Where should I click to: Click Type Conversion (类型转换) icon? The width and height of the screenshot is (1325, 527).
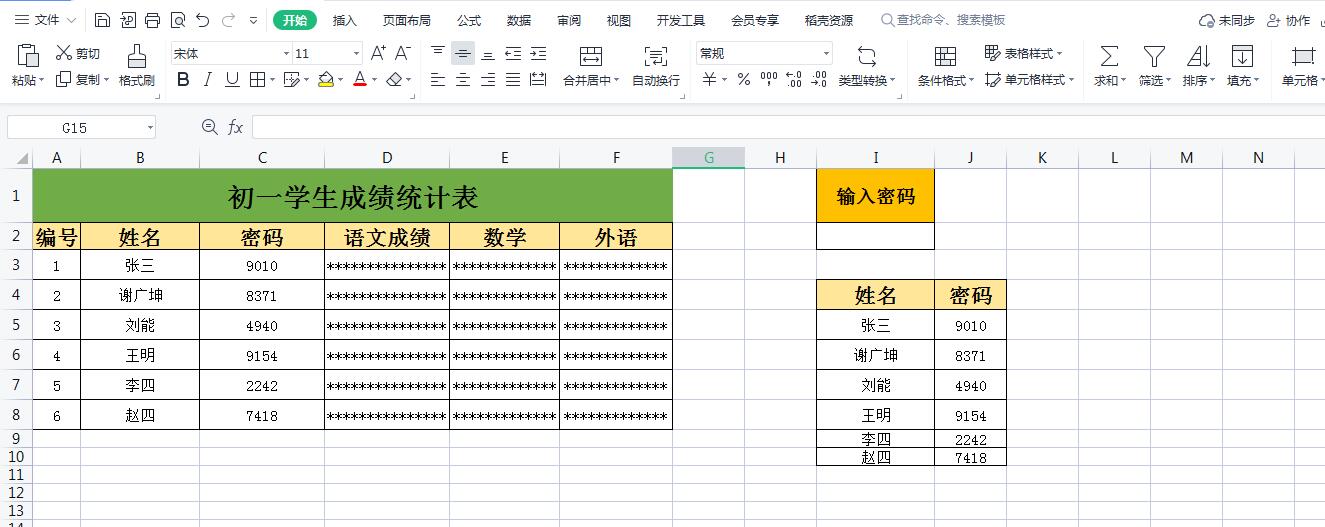point(866,56)
